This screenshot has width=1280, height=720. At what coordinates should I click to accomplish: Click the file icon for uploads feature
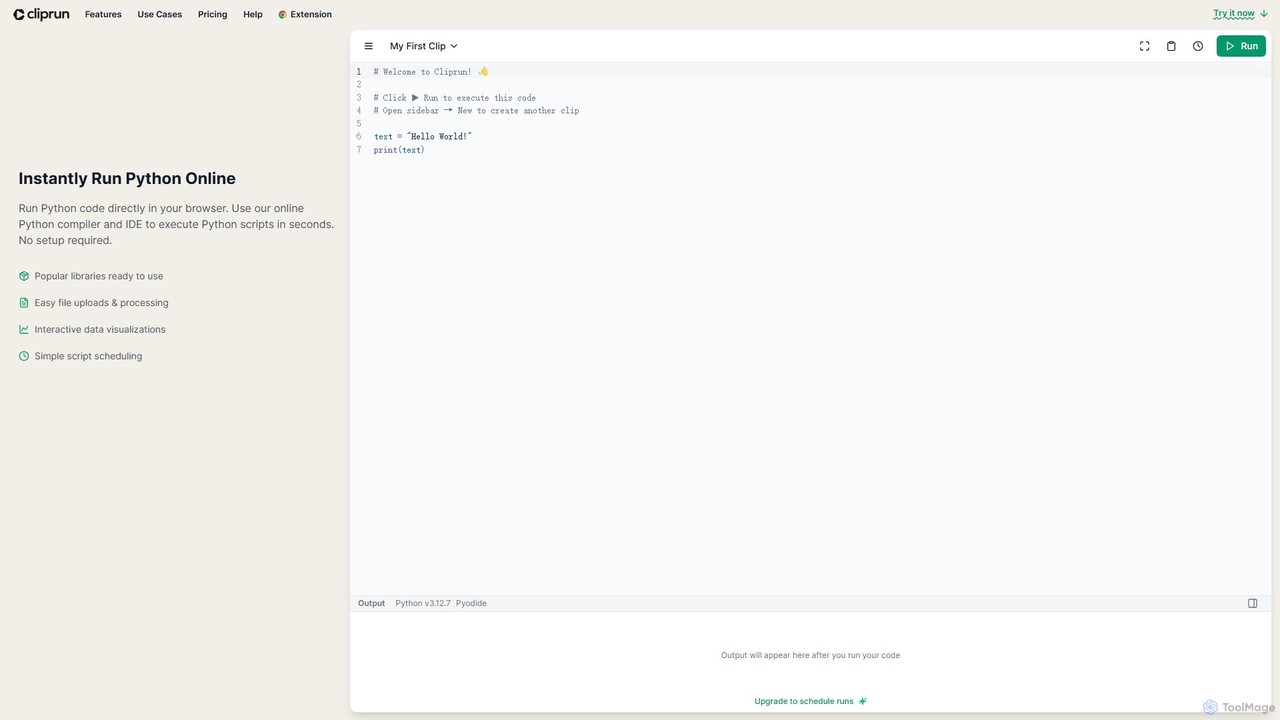click(24, 303)
